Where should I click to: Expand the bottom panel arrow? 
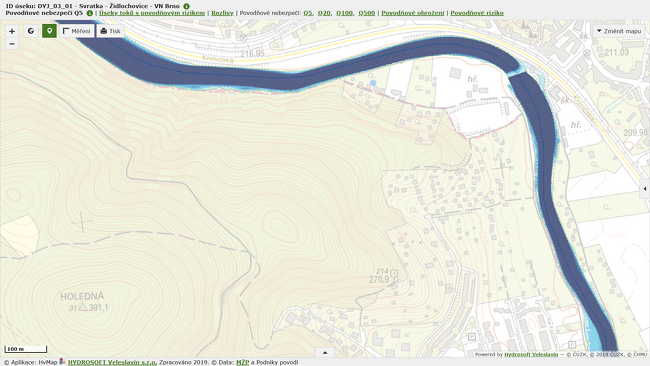point(325,353)
